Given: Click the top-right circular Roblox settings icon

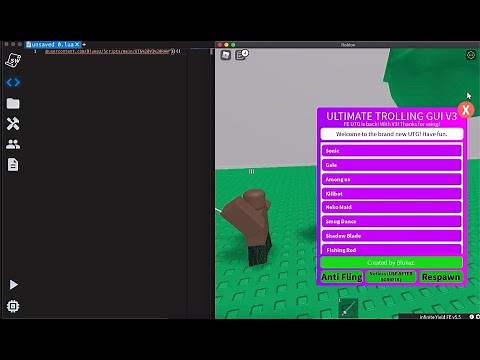Looking at the screenshot, I should [471, 55].
